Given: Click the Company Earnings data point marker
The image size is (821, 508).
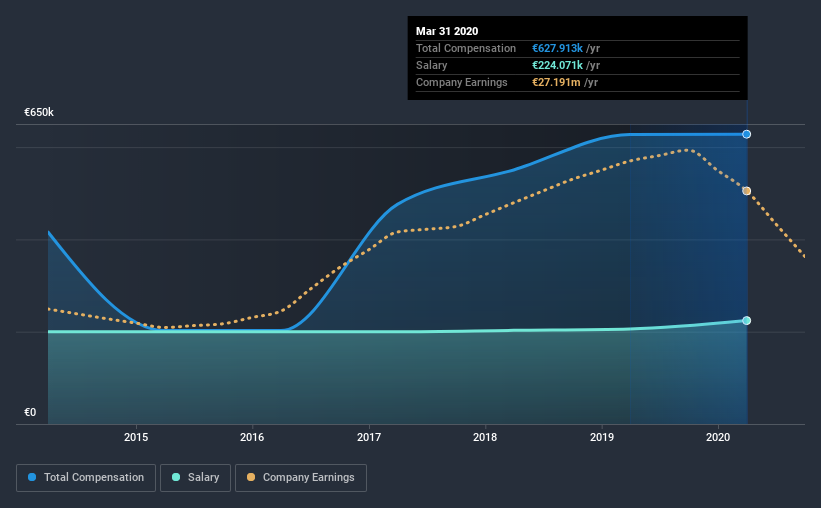Looking at the screenshot, I should click(x=747, y=191).
